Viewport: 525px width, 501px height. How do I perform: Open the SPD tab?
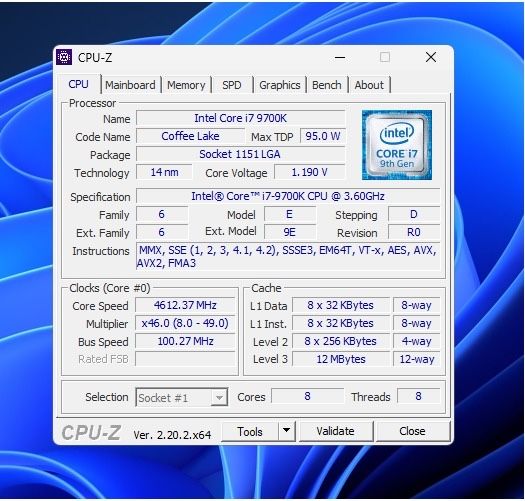point(232,85)
